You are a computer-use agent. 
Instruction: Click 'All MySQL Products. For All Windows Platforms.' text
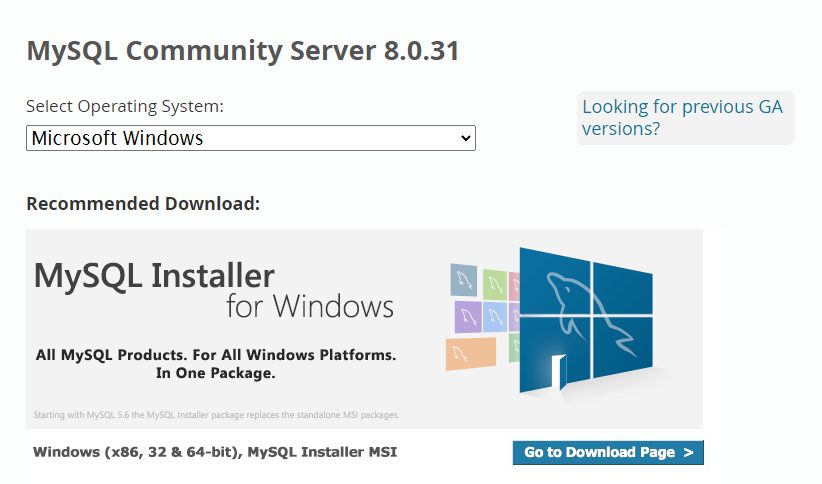pos(216,355)
